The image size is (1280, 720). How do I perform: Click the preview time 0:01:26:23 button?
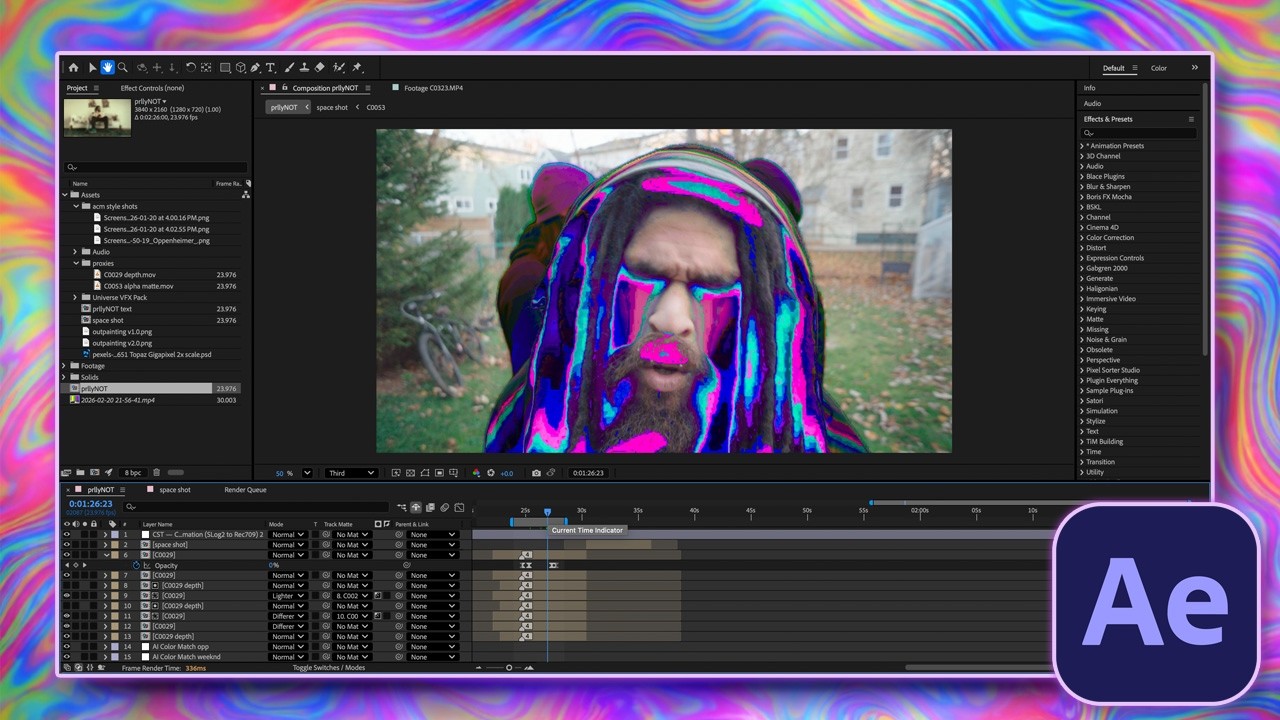click(589, 473)
